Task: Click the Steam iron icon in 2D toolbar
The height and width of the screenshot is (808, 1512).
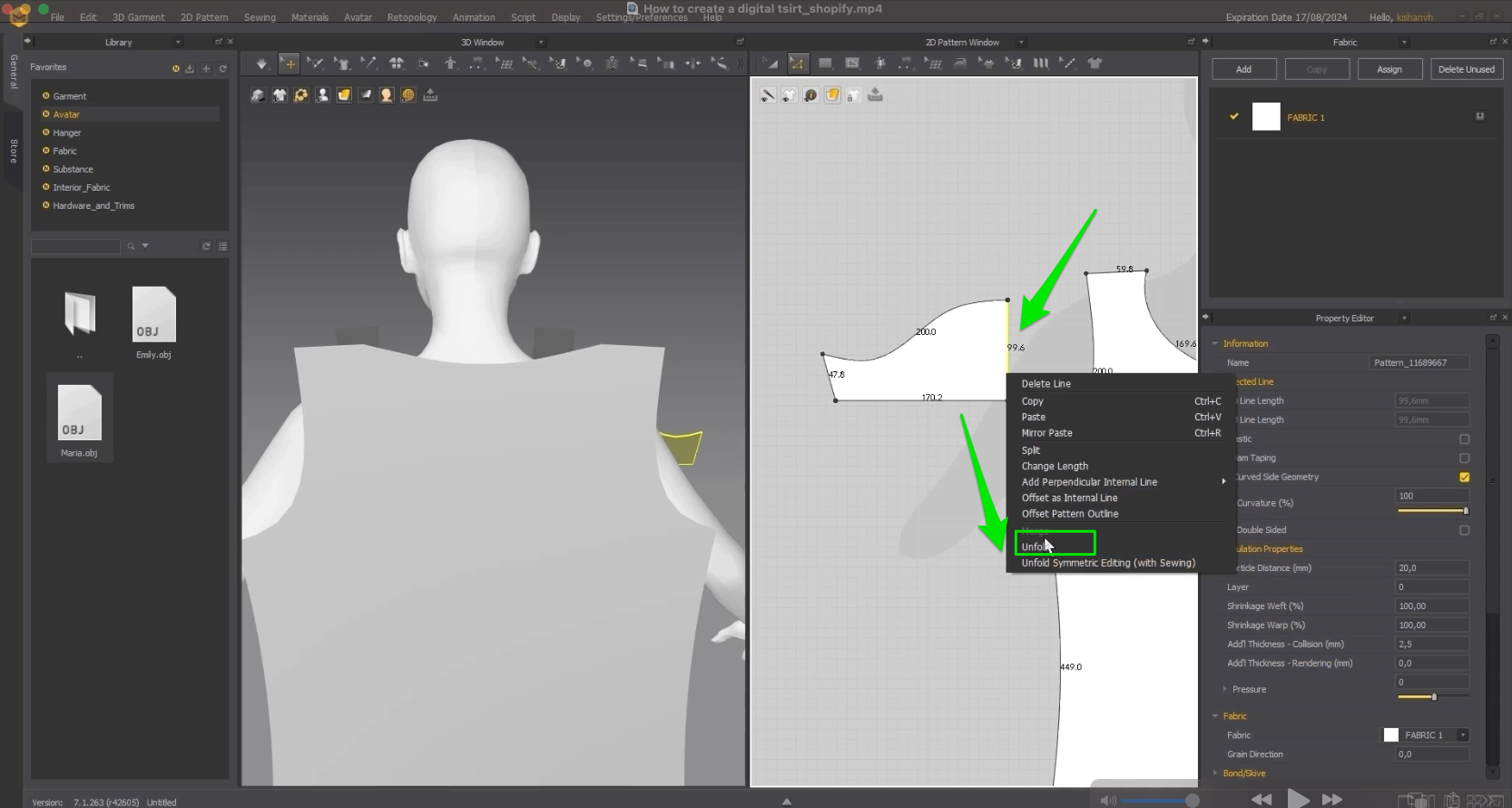Action: coord(960,64)
